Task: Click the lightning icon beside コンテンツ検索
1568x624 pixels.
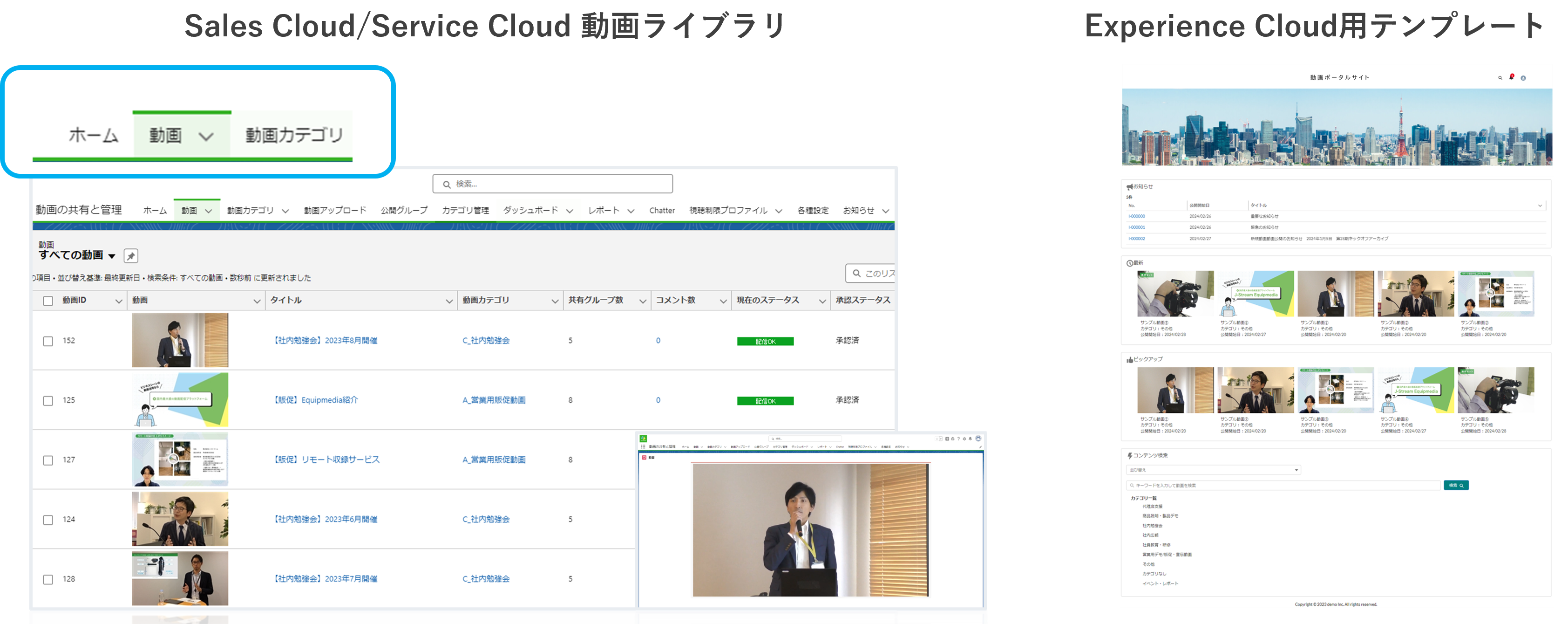Action: tap(1129, 456)
